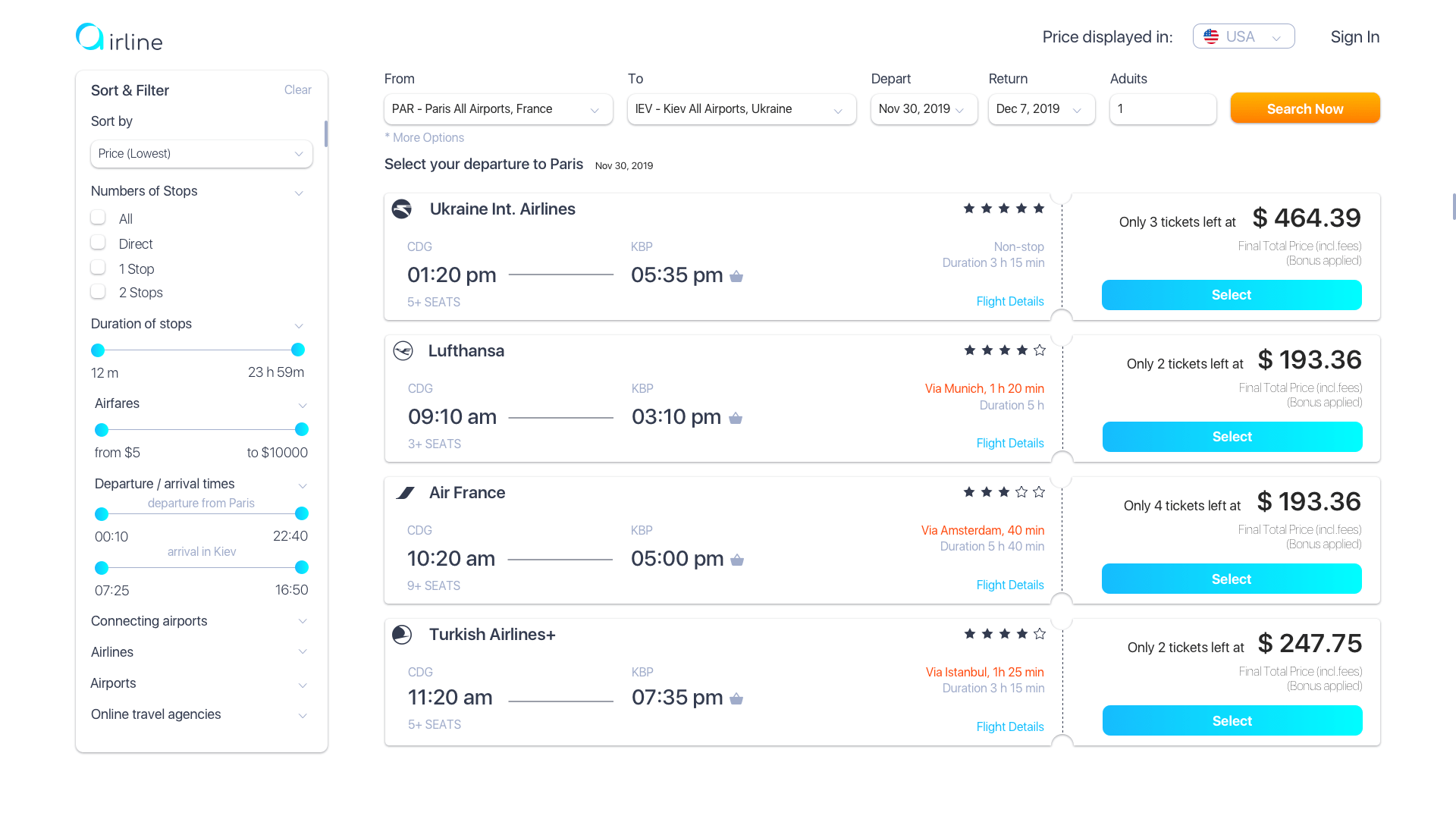Image resolution: width=1456 pixels, height=819 pixels.
Task: Select the Ukraine Int. Airlines $464.39 flight
Action: tap(1232, 295)
